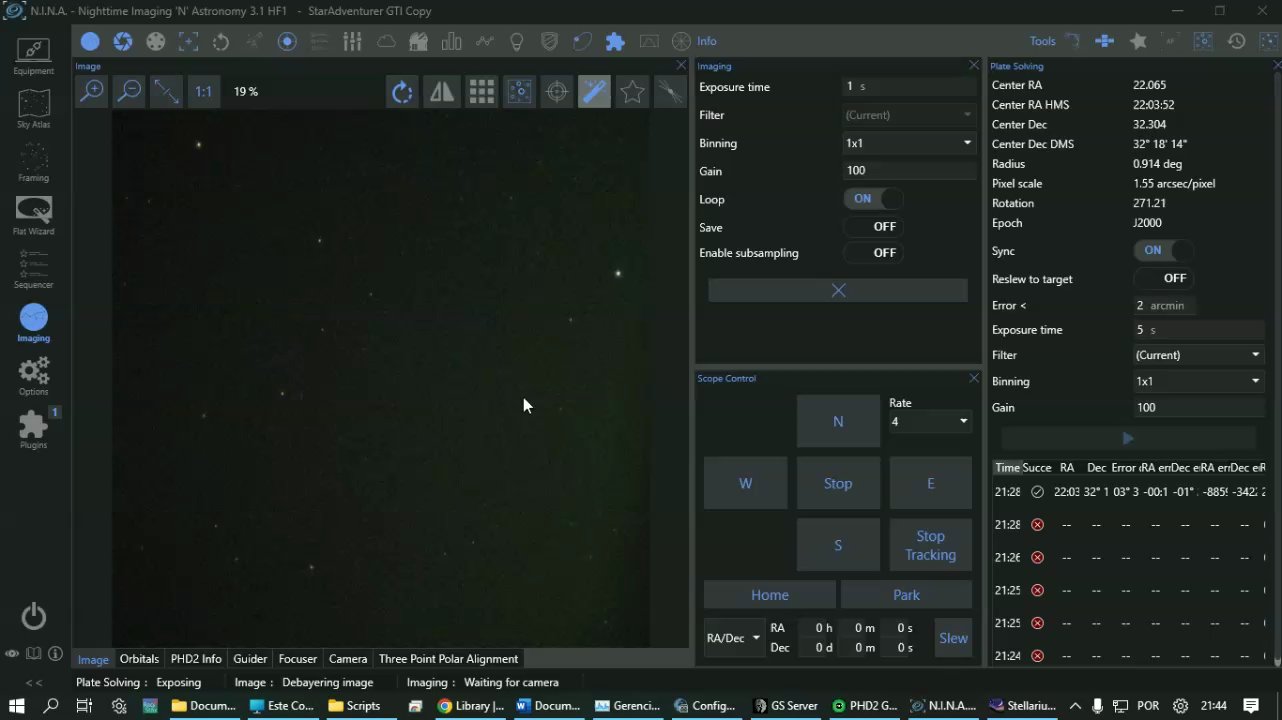Park the mount
The height and width of the screenshot is (720, 1282).
(906, 595)
